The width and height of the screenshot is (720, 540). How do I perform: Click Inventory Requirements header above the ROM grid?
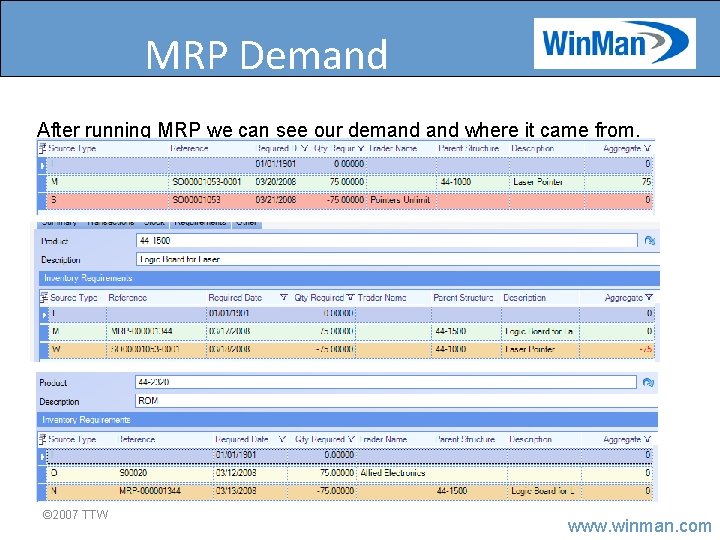(x=348, y=420)
